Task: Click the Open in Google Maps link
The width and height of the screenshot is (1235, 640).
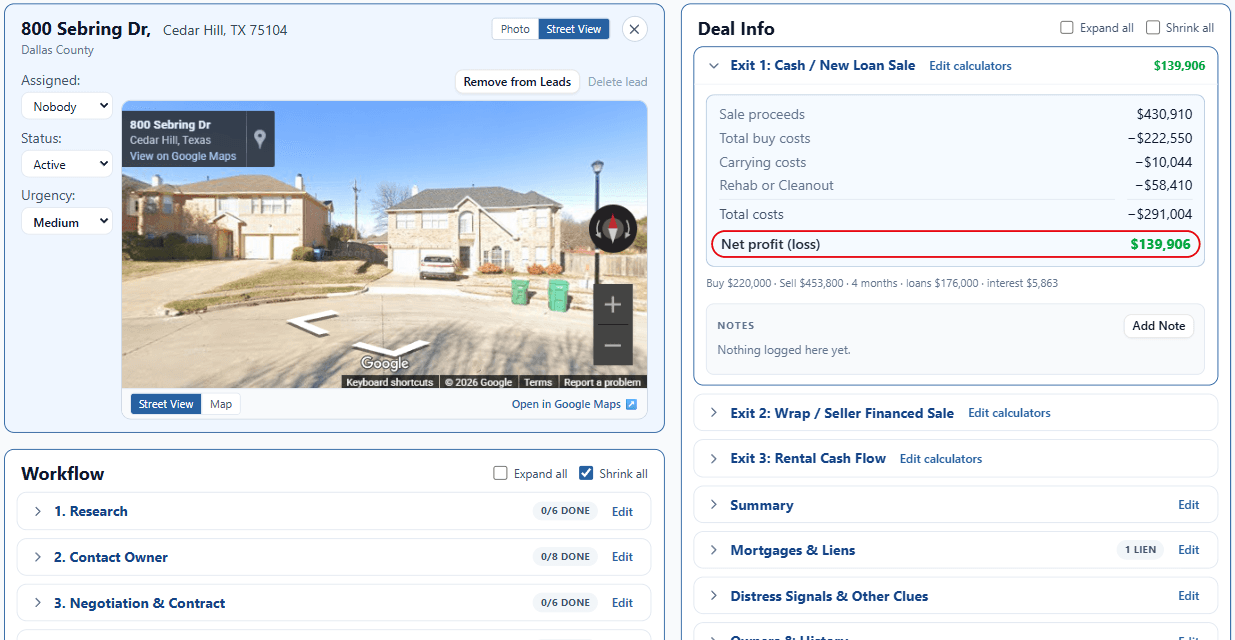Action: pyautogui.click(x=566, y=404)
